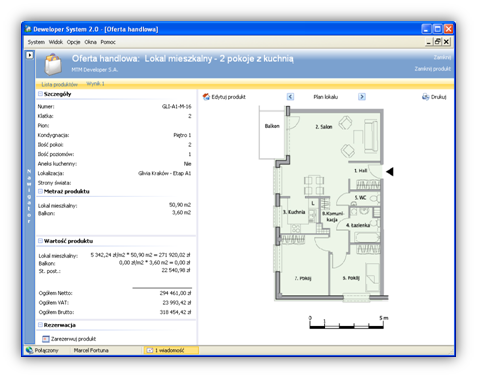477x378 pixels.
Task: Click the shopping bag offer icon
Action: click(x=53, y=65)
